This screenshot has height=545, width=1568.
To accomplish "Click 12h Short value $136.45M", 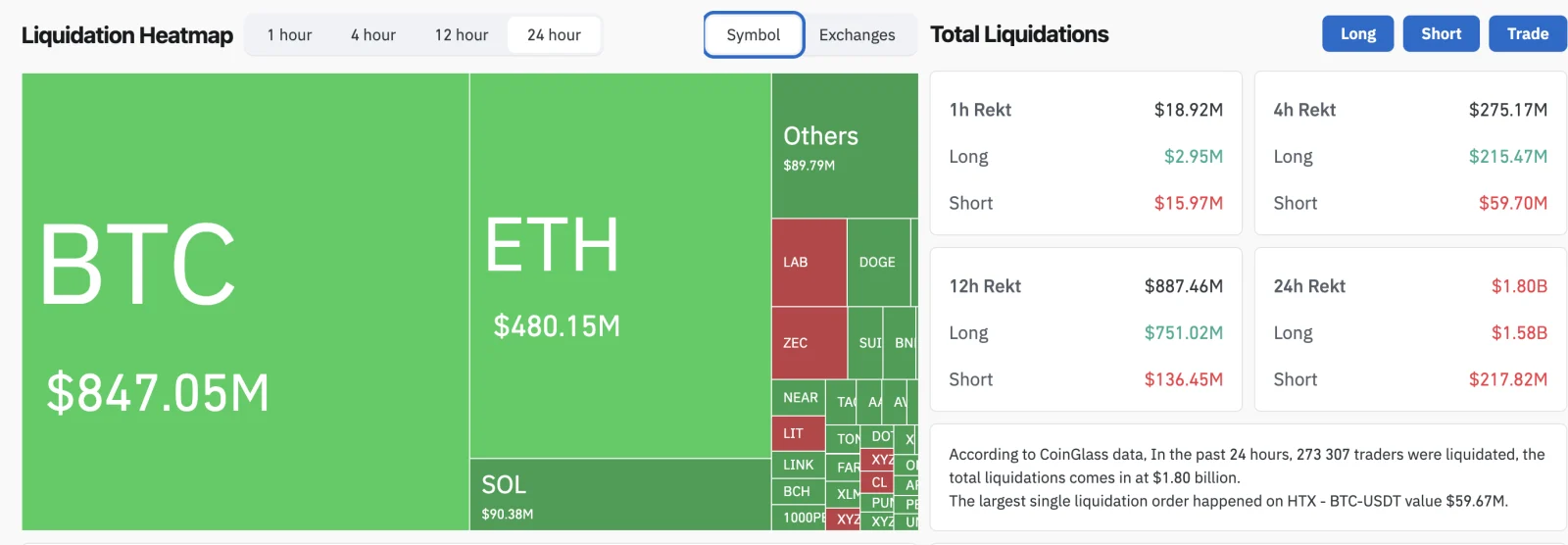I will click(x=1184, y=379).
